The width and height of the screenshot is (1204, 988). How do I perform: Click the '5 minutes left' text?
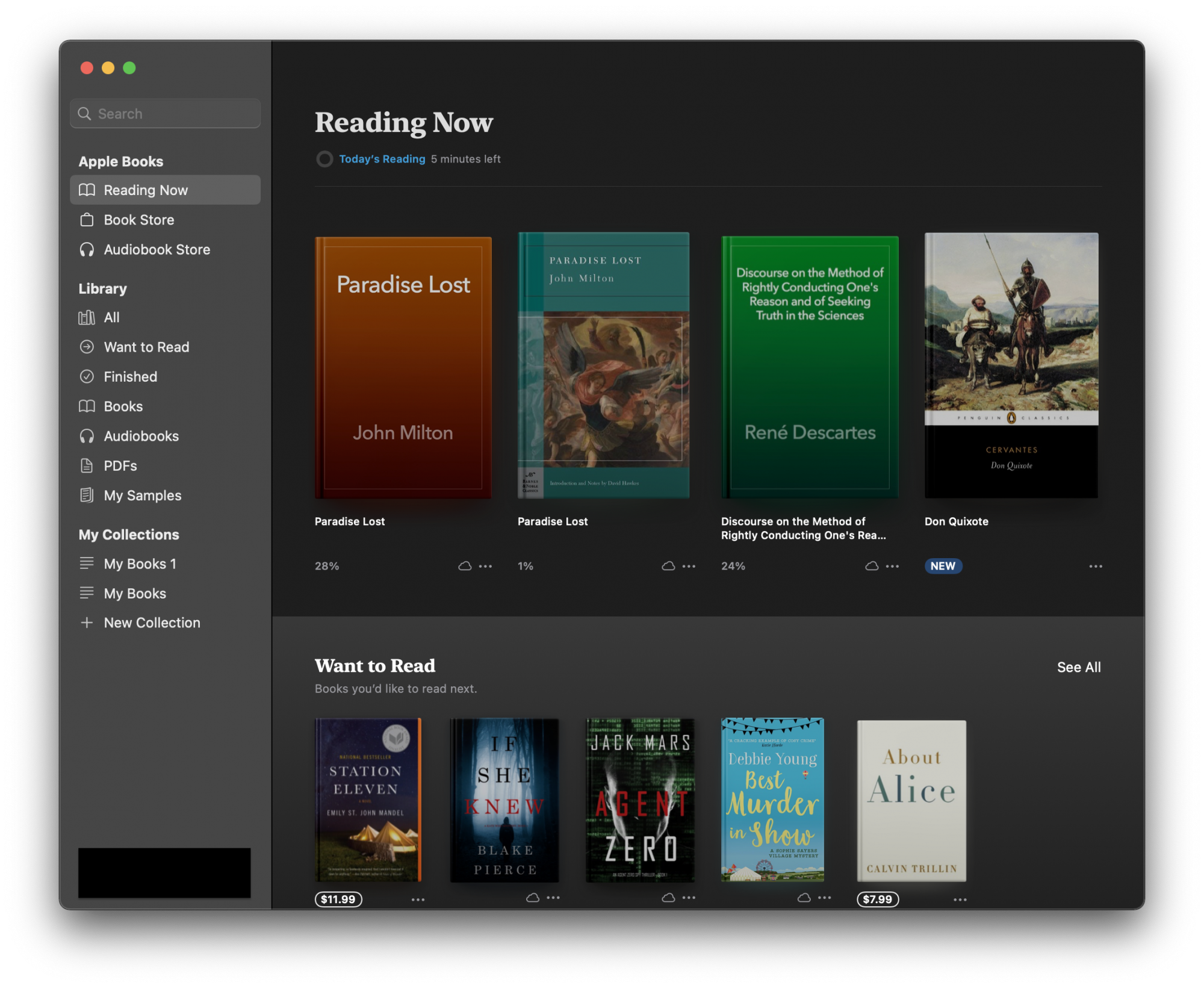(x=465, y=159)
